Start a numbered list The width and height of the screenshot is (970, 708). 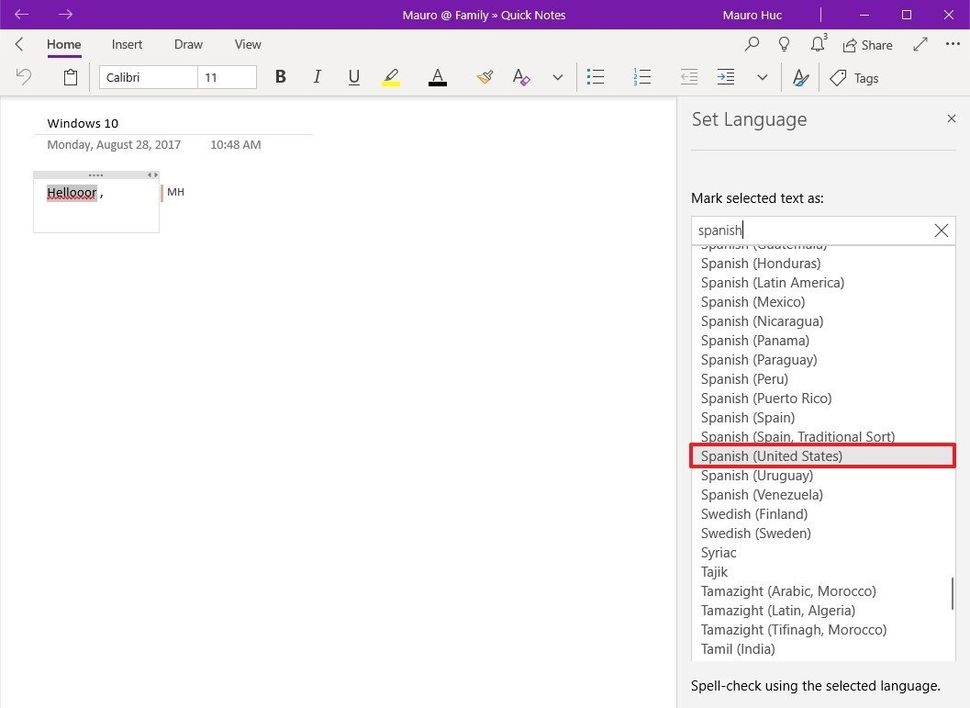click(x=640, y=77)
